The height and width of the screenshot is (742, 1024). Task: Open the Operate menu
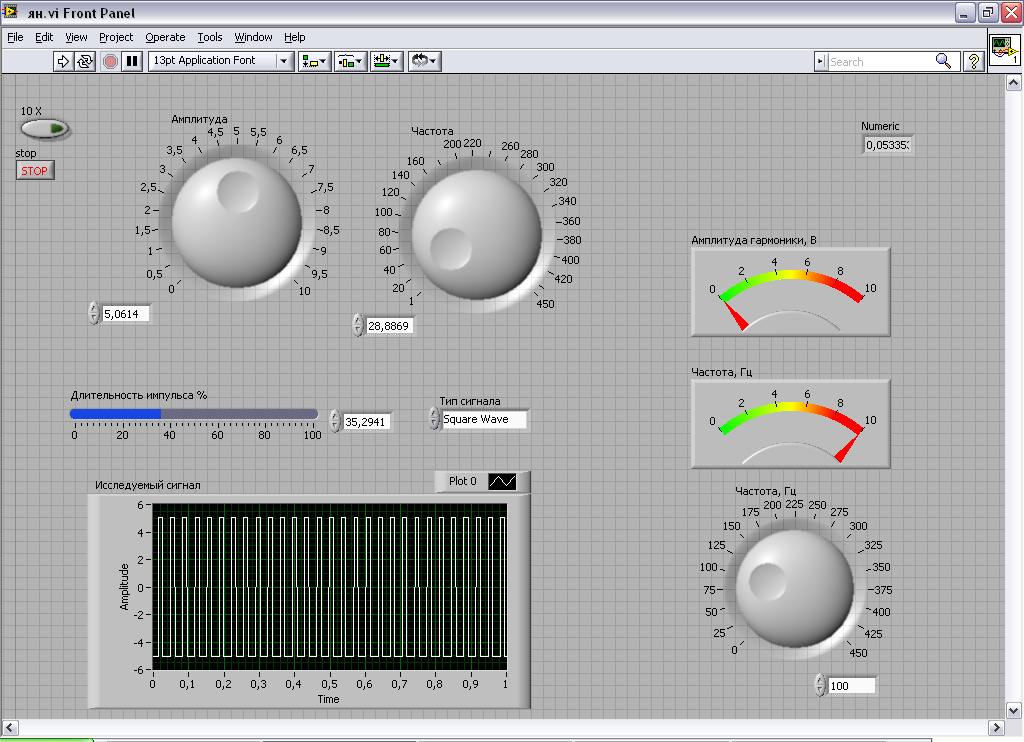click(x=165, y=37)
